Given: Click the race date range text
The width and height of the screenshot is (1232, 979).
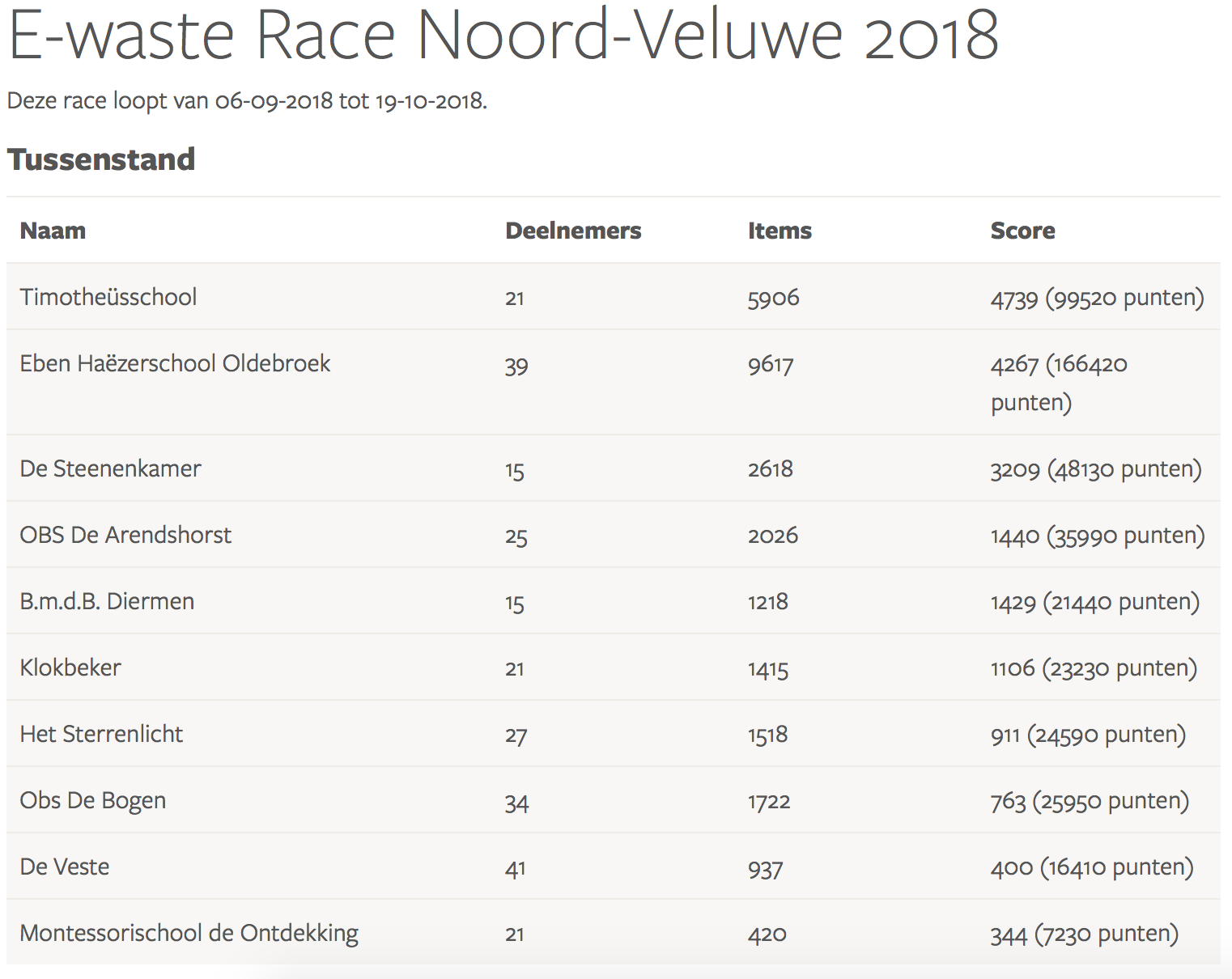Looking at the screenshot, I should 247,101.
